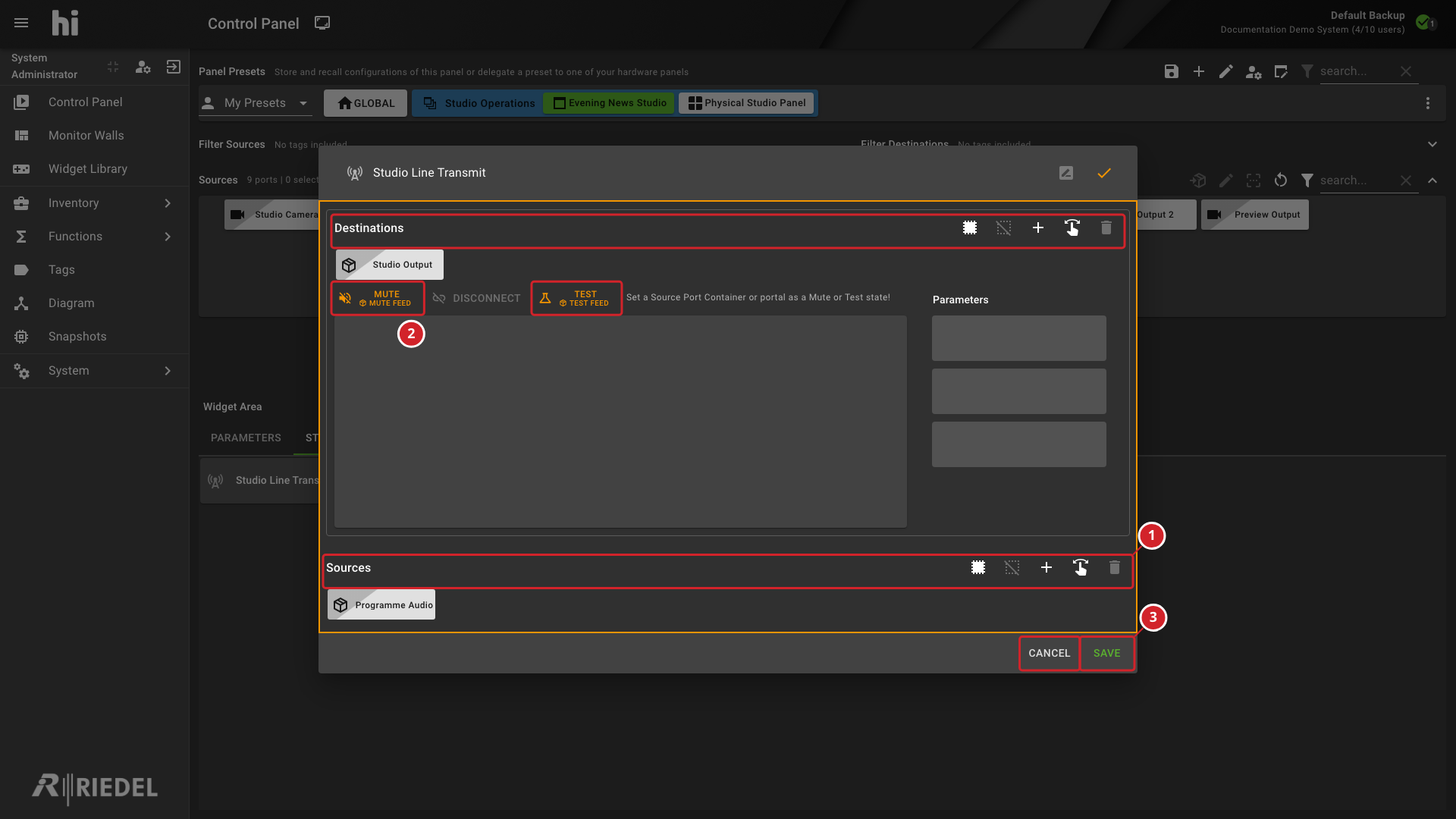This screenshot has width=1456, height=819.
Task: Open the Monitor Walls menu item
Action: 94,136
